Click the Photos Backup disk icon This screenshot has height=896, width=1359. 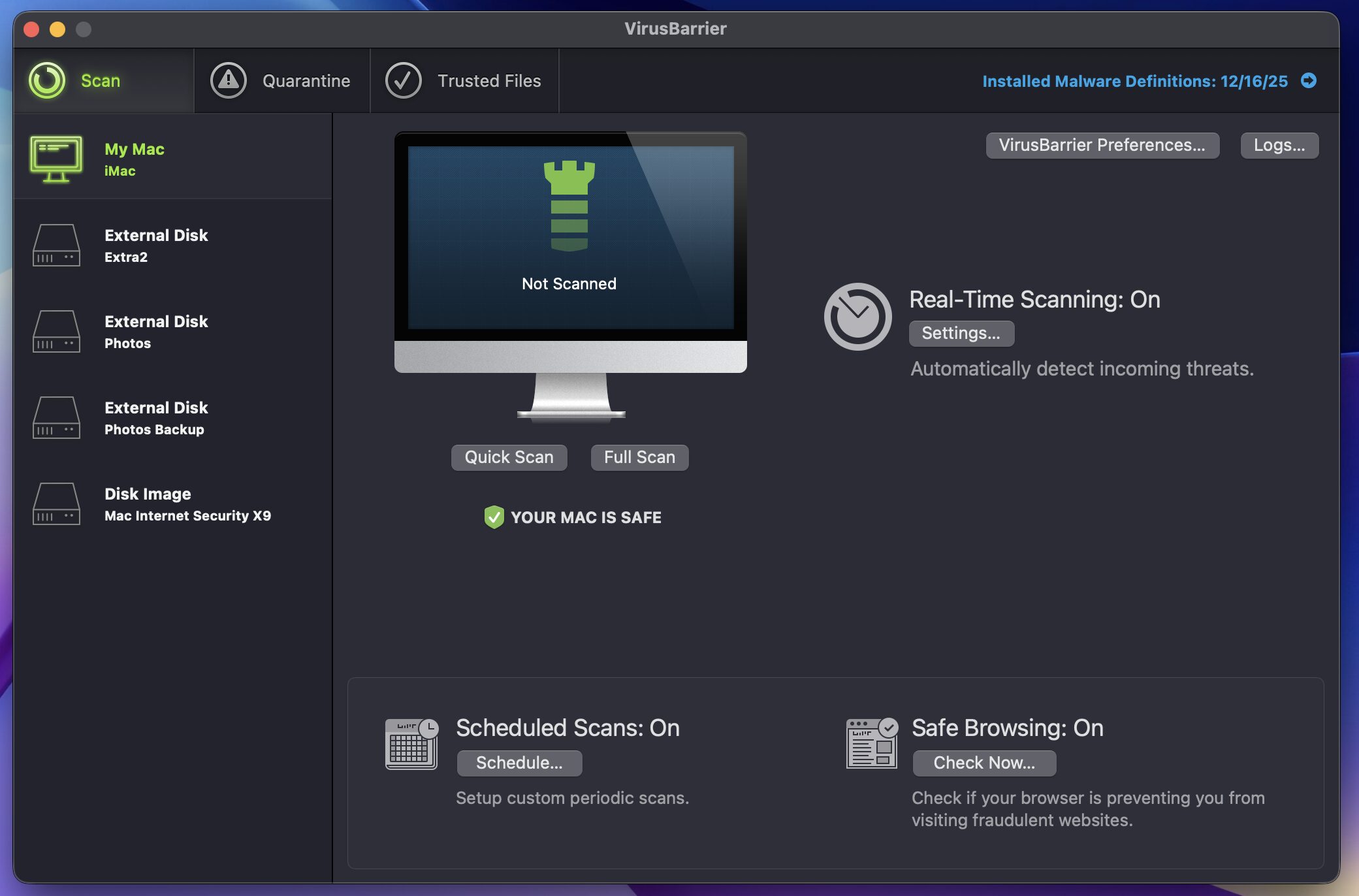click(56, 418)
